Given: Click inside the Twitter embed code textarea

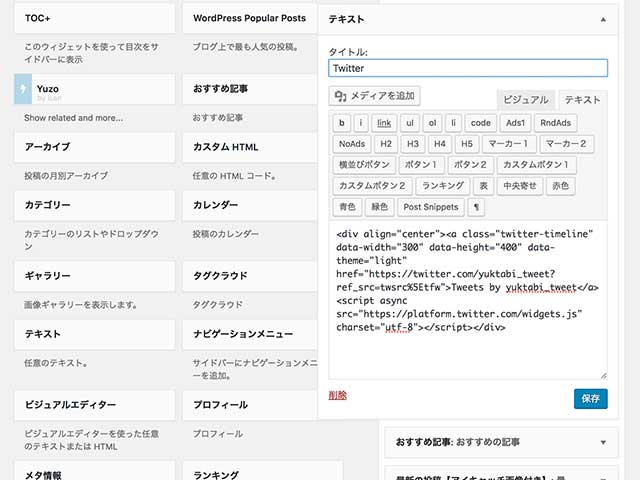Looking at the screenshot, I should (x=468, y=300).
